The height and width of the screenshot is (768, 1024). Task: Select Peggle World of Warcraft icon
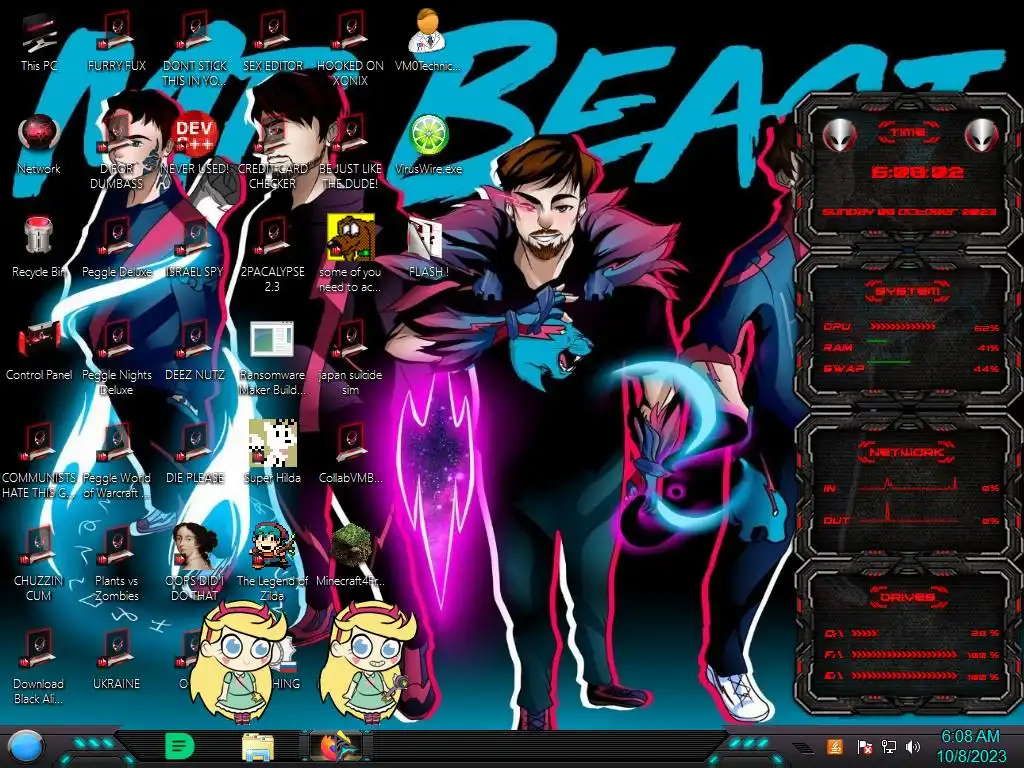[x=116, y=461]
